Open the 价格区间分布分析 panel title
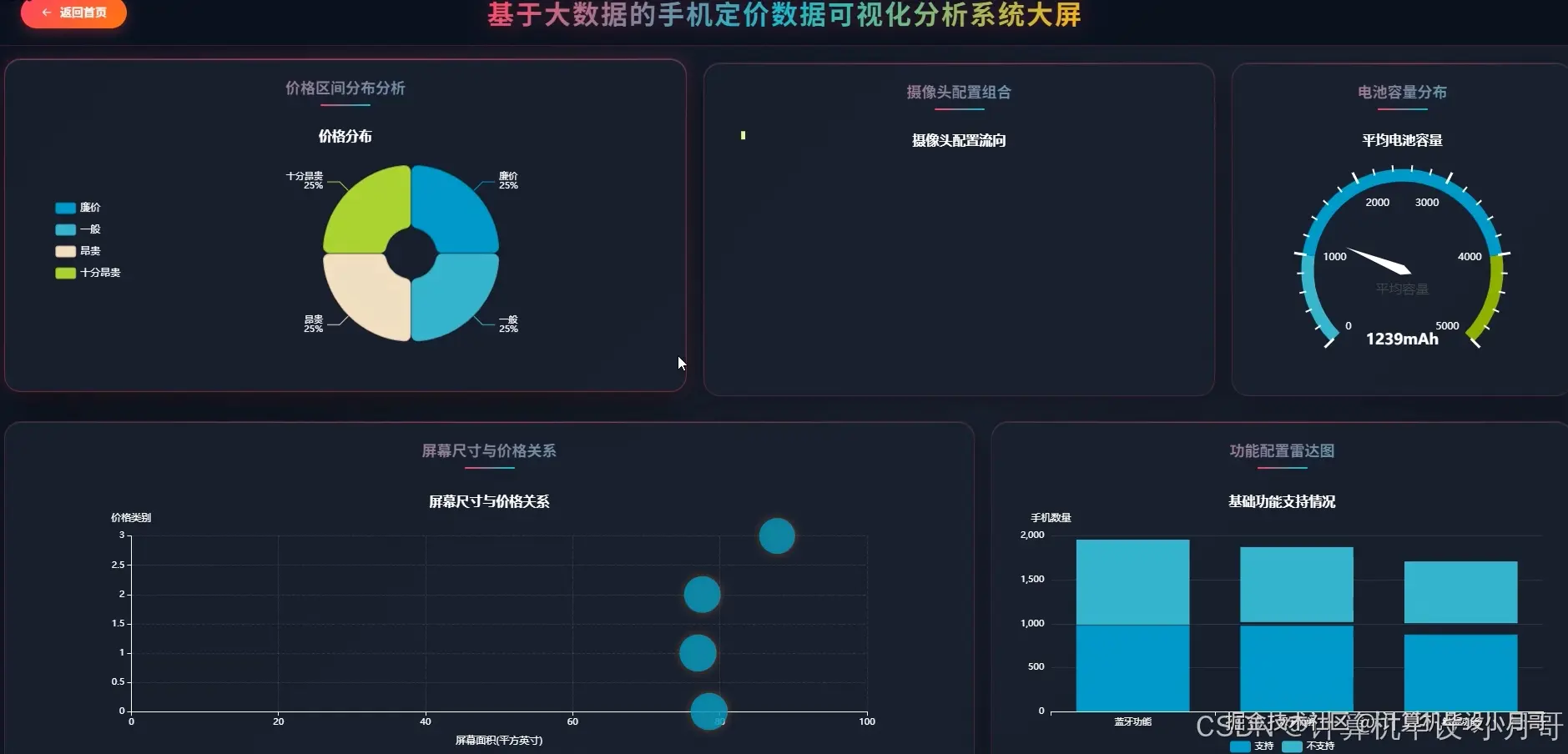 tap(345, 88)
